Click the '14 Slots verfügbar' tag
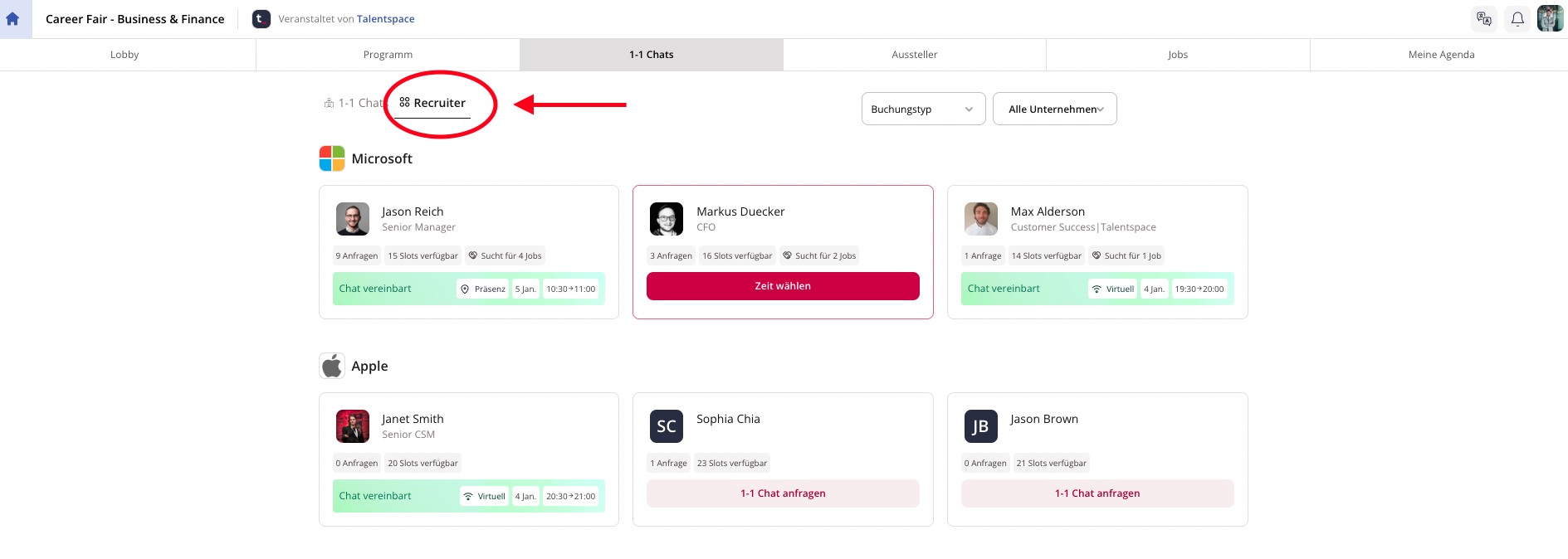 (1047, 255)
